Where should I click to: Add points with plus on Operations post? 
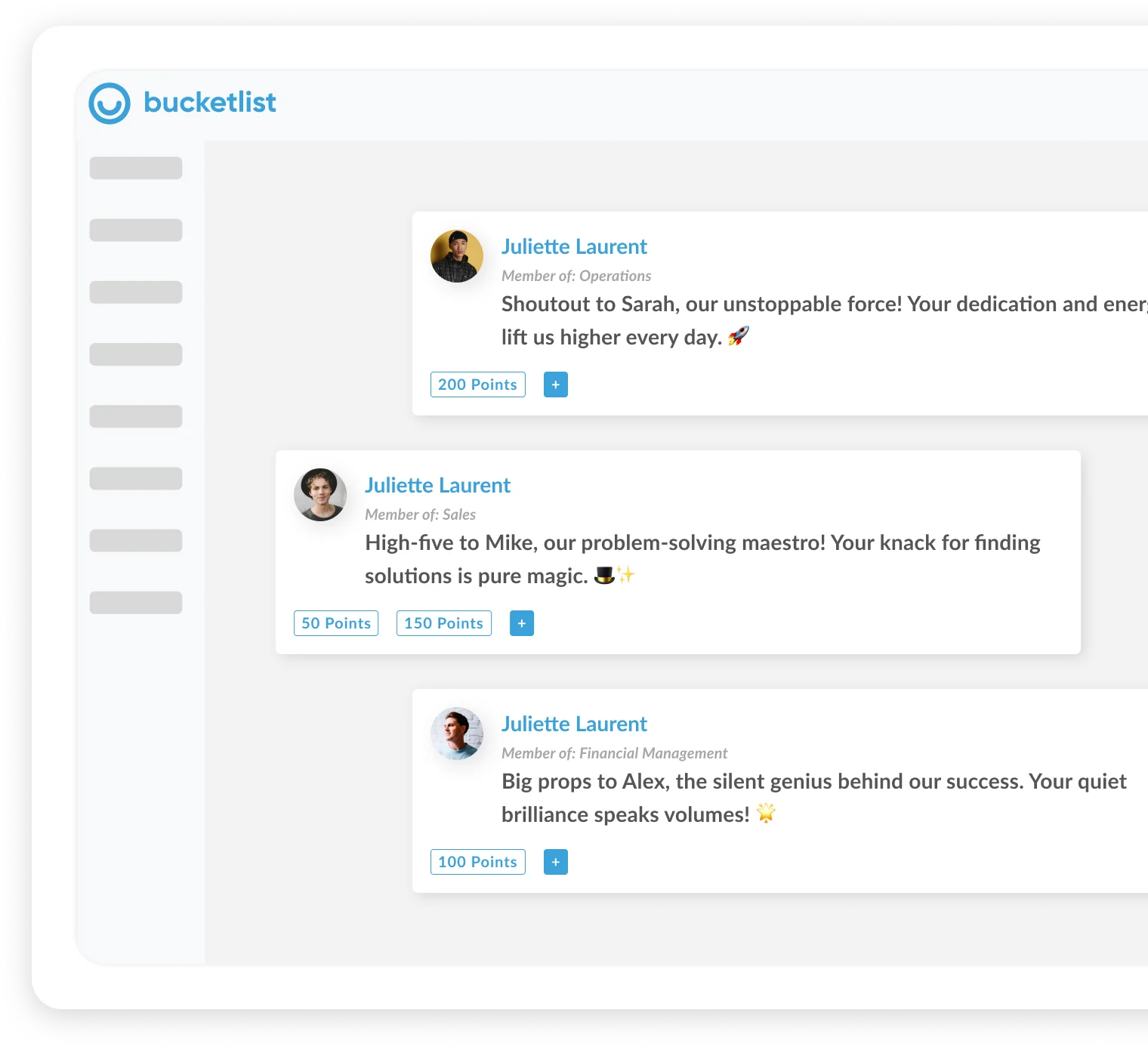(x=556, y=385)
